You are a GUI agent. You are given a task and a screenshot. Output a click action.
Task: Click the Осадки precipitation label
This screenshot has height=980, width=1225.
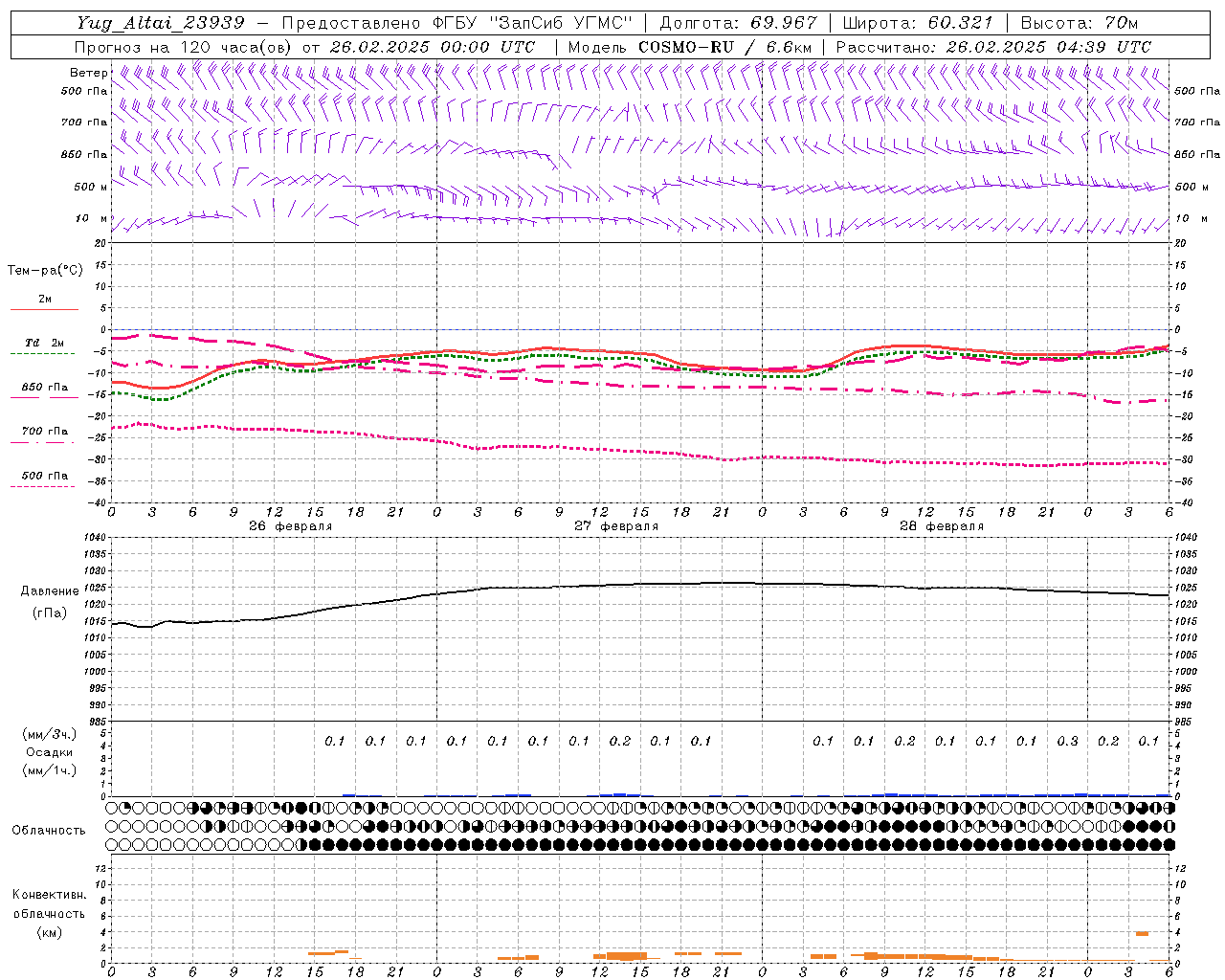pyautogui.click(x=49, y=752)
